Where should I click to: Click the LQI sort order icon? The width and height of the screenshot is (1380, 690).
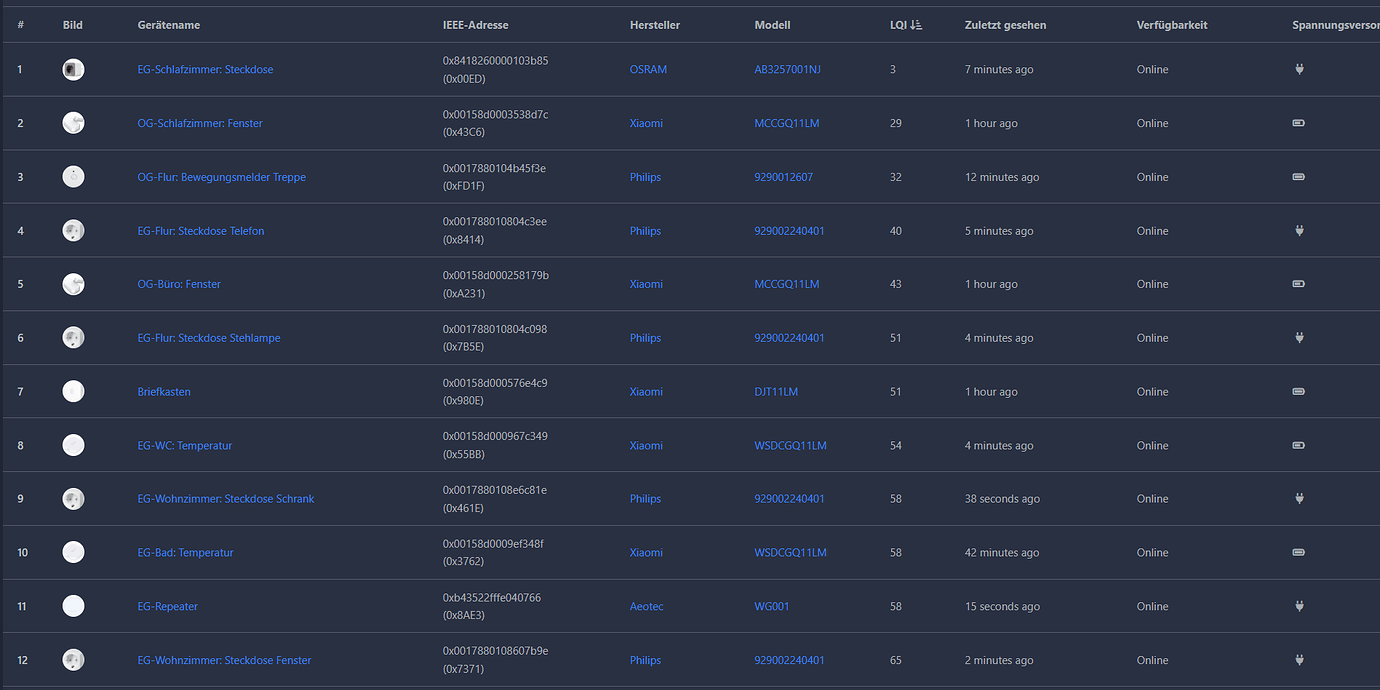tap(916, 25)
